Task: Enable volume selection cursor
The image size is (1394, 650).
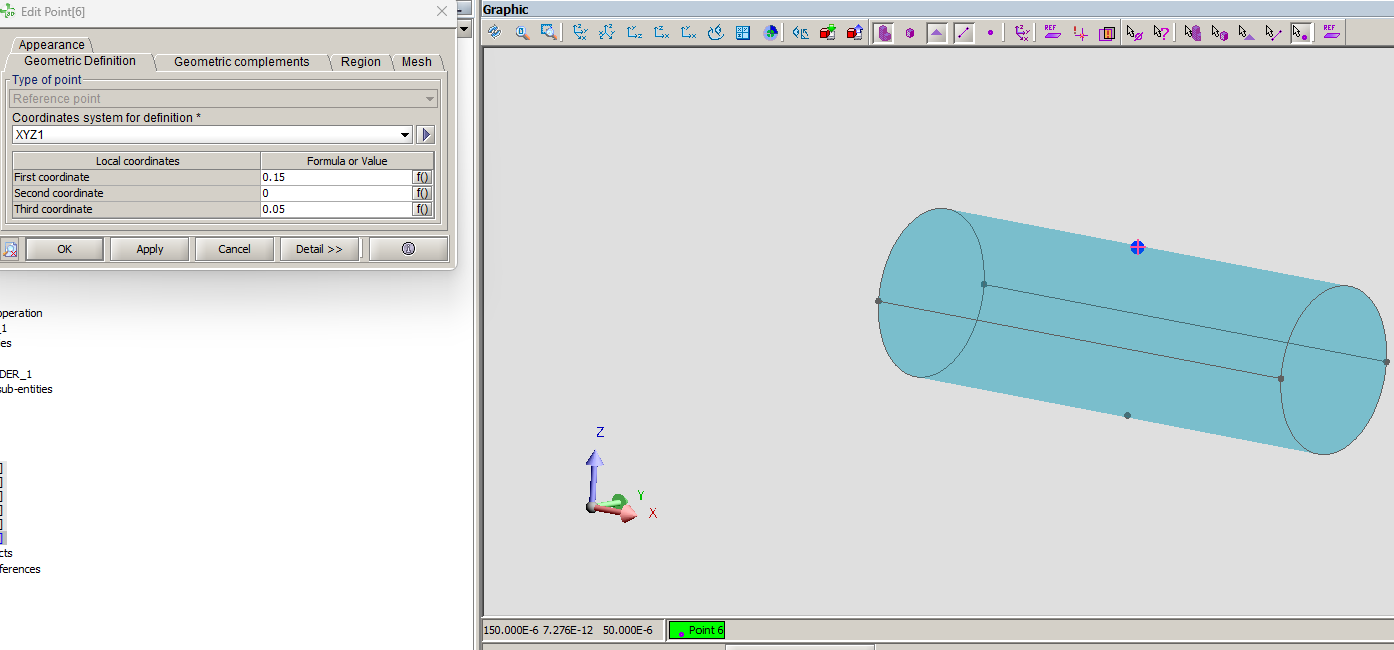Action: point(1192,33)
